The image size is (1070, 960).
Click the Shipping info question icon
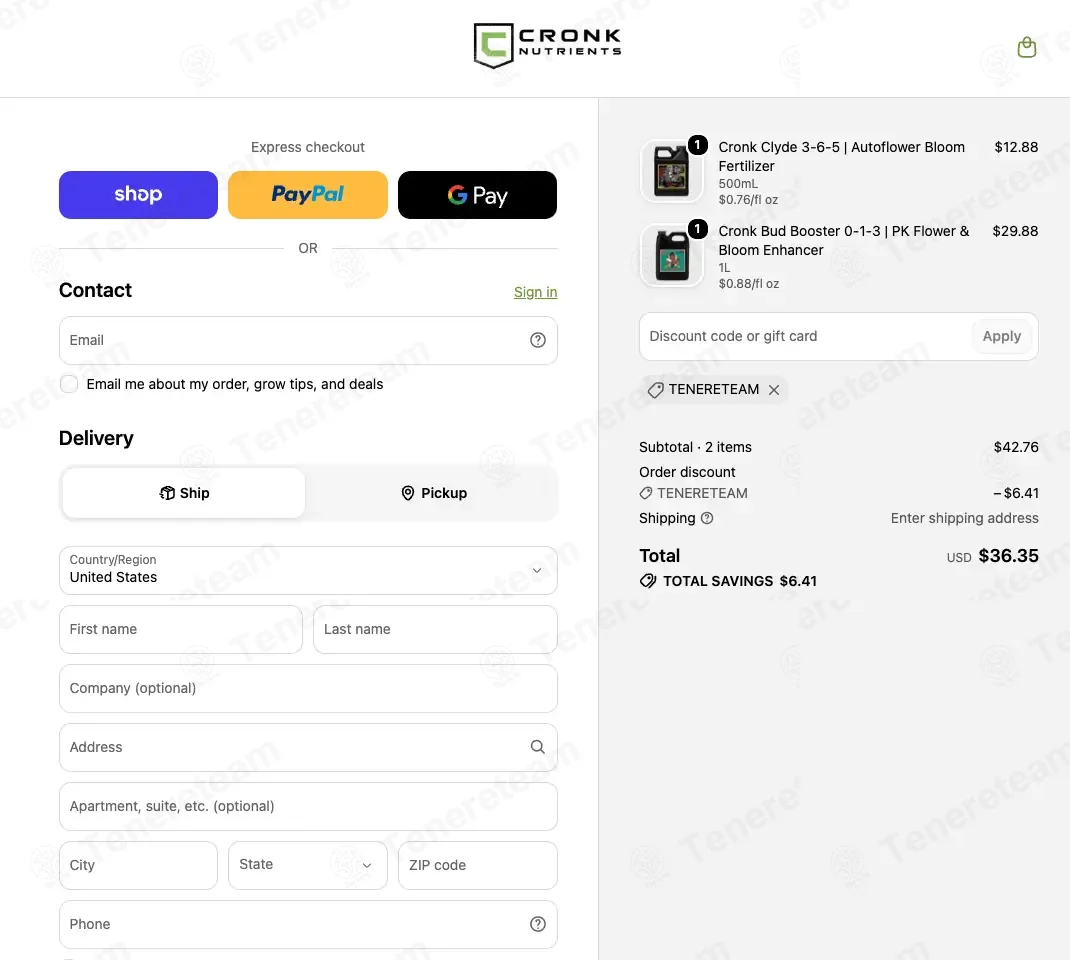coord(707,518)
